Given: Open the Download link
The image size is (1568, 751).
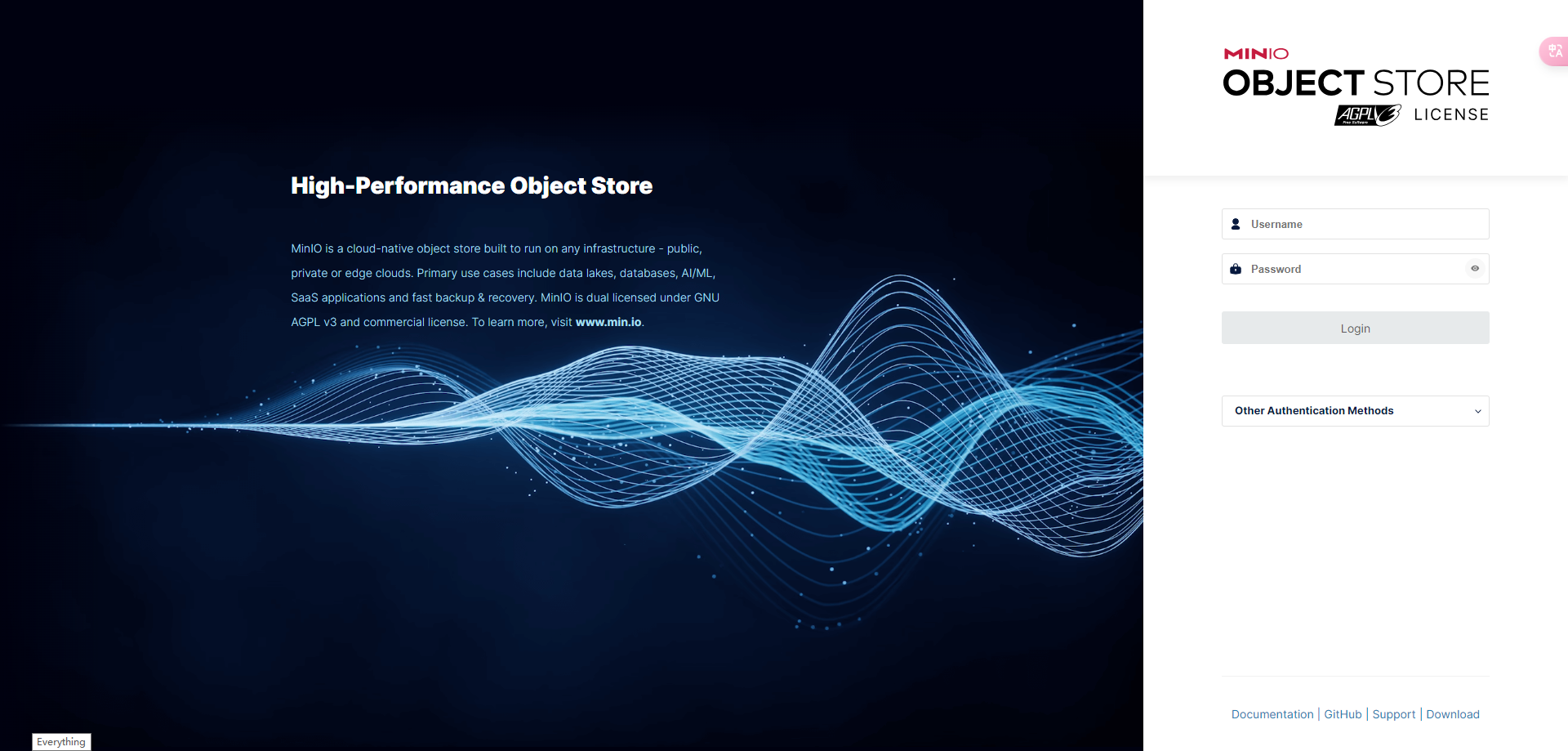Looking at the screenshot, I should [x=1453, y=714].
